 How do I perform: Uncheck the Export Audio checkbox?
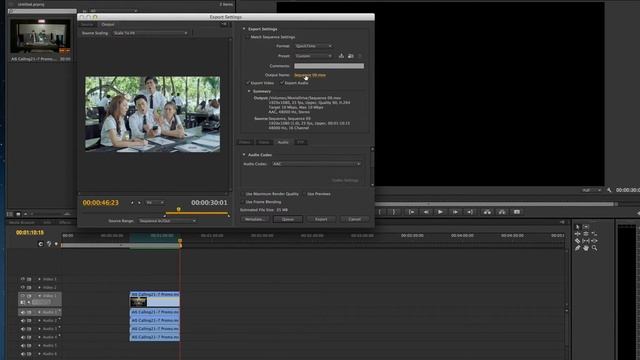tap(282, 83)
